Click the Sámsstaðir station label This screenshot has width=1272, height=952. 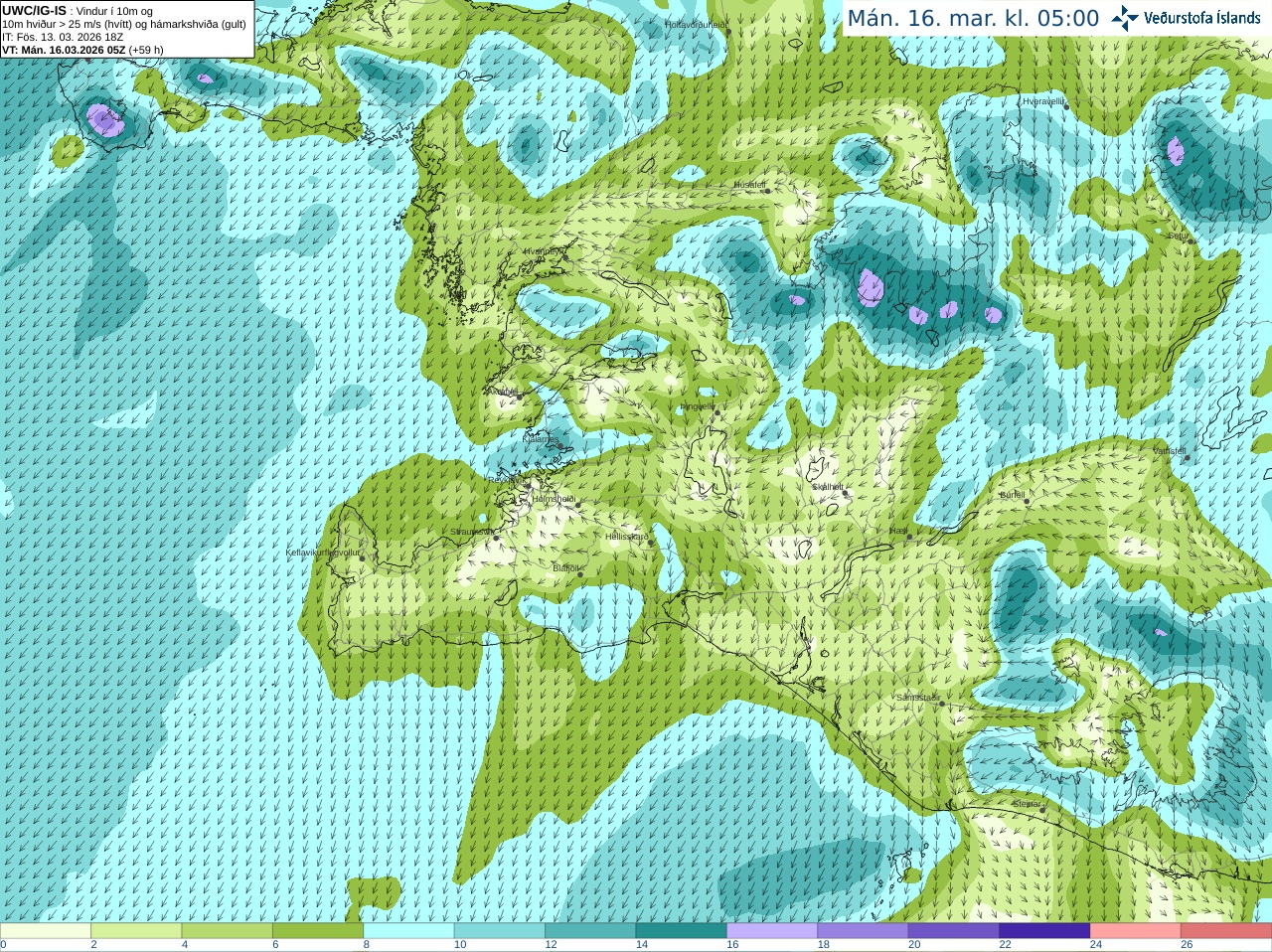917,698
